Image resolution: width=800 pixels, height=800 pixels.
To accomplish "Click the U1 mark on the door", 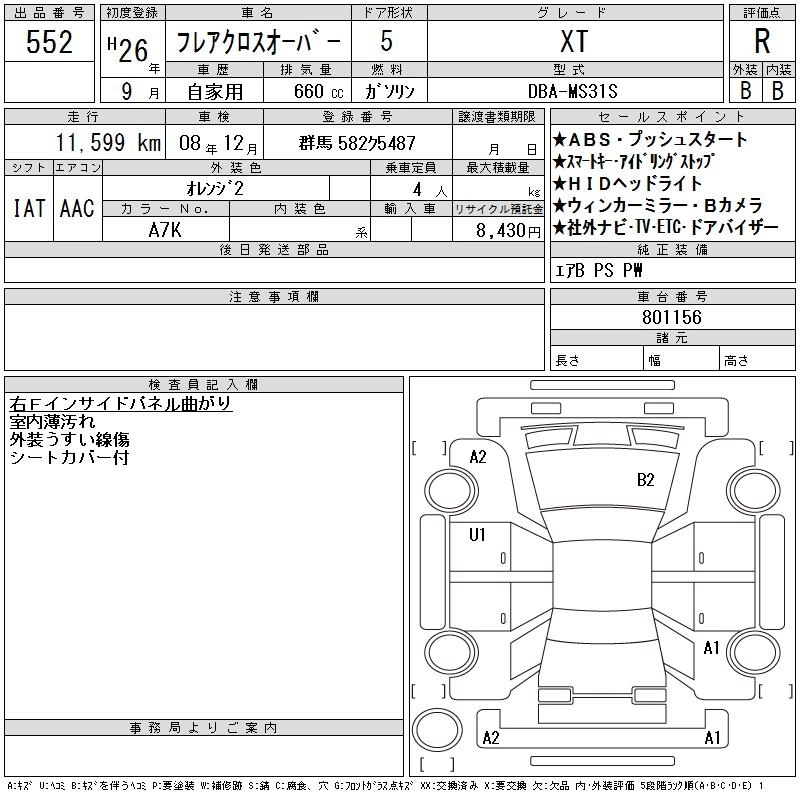I will pyautogui.click(x=477, y=535).
